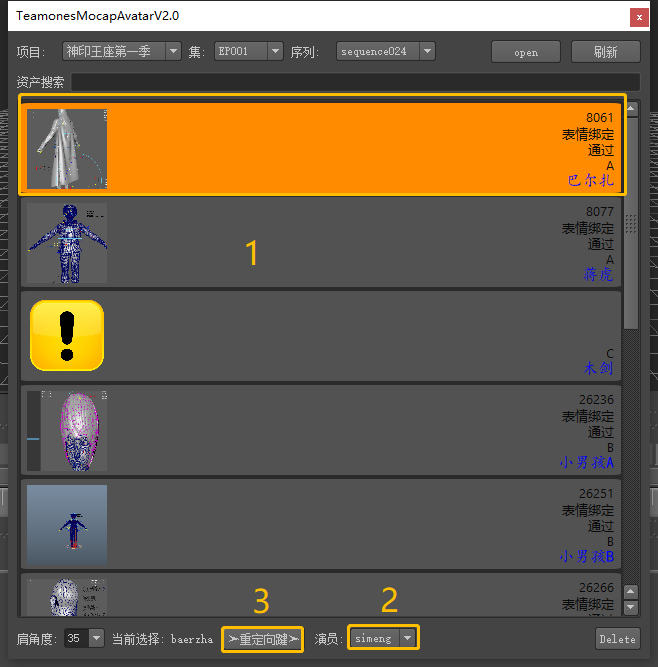Click the baerzha current selection text
Screen dimensions: 658x667
(192, 639)
